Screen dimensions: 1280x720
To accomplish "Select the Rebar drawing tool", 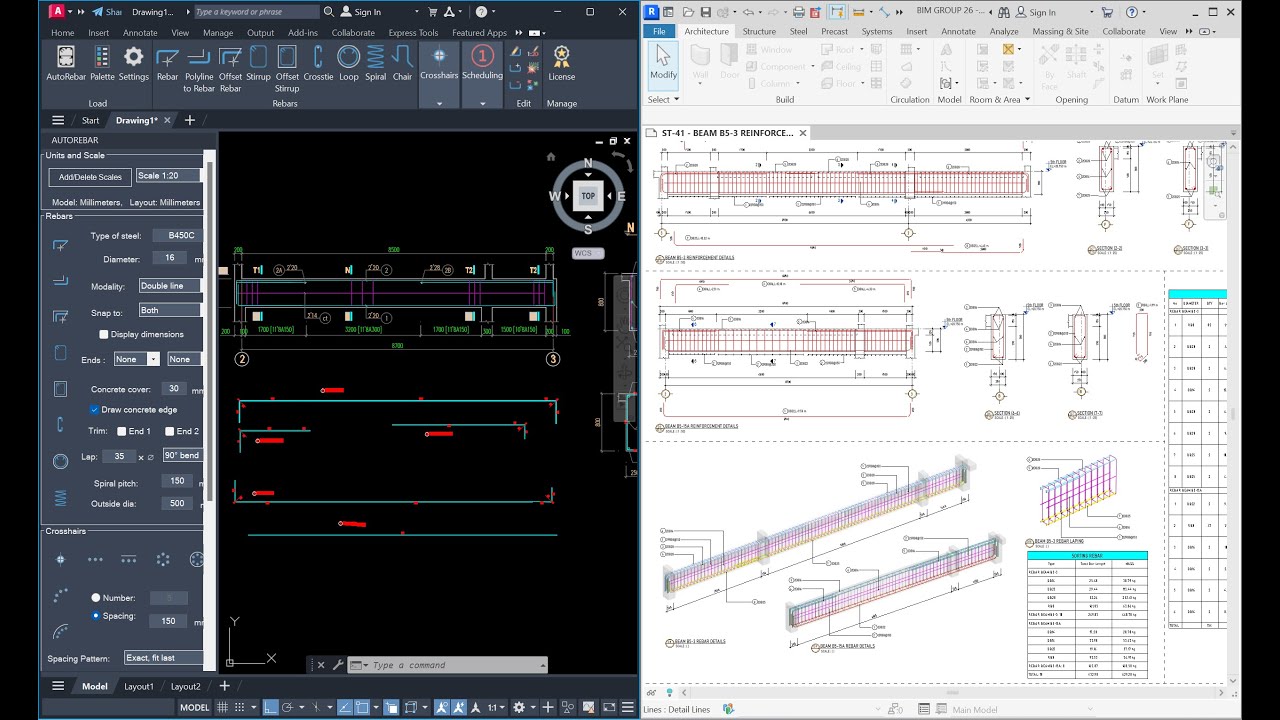I will point(167,63).
